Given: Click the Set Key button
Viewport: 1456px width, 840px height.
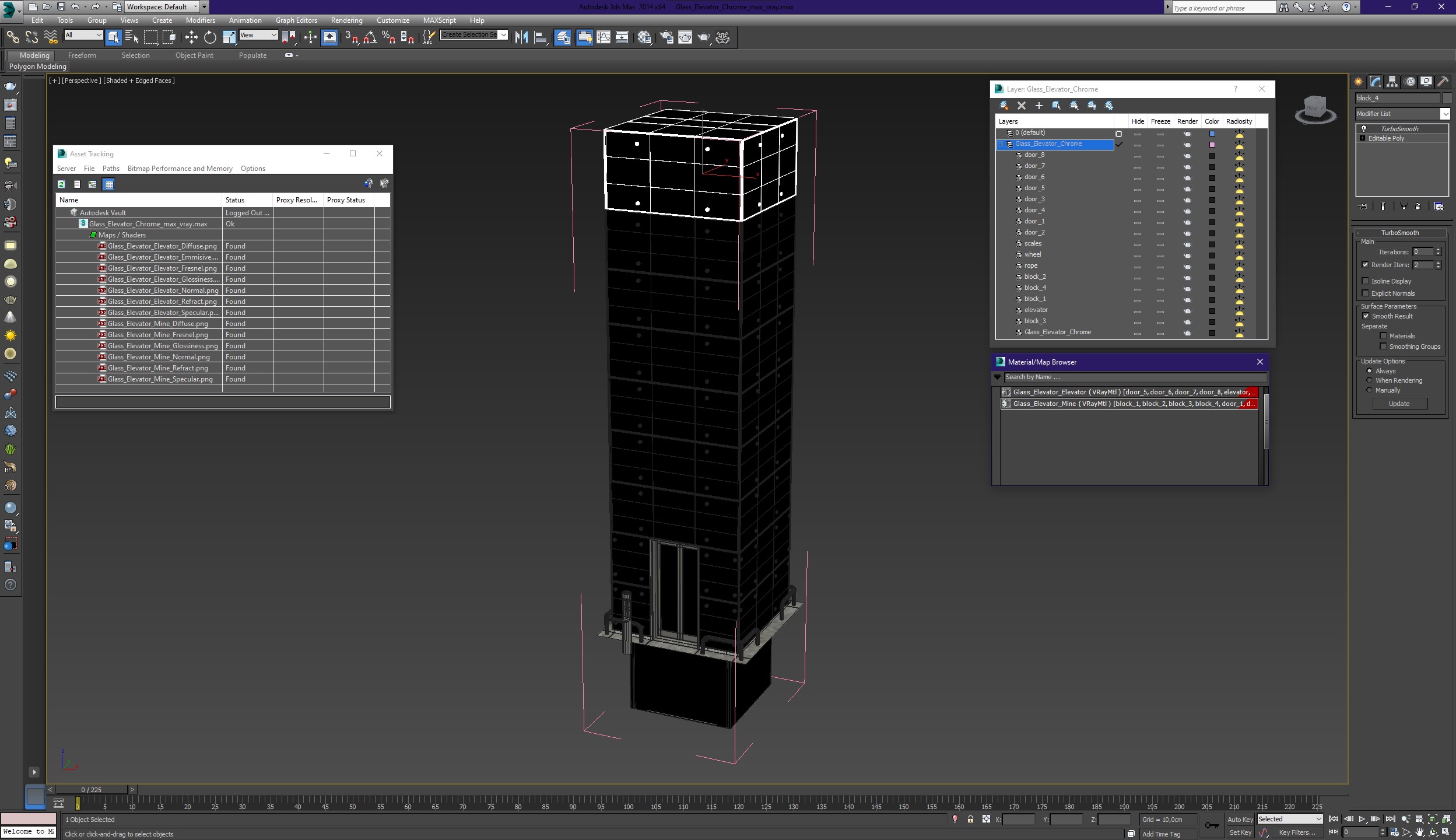Looking at the screenshot, I should (1240, 832).
